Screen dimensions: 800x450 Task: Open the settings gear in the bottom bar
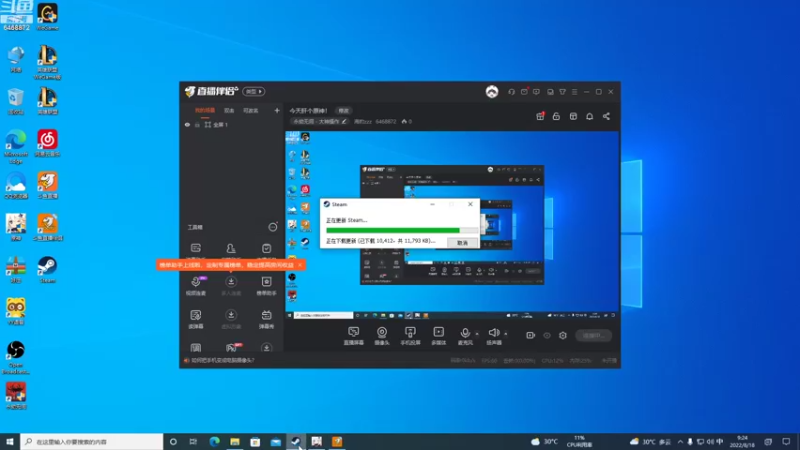click(x=563, y=335)
